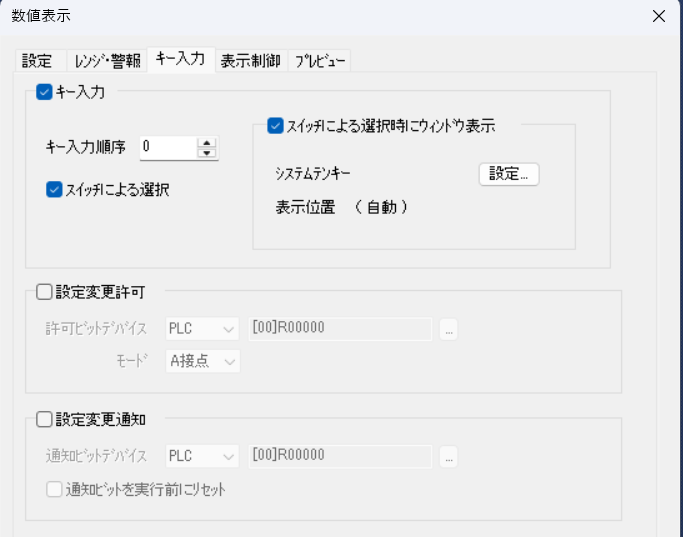Uncheck the キー入力 checkbox
The height and width of the screenshot is (537, 683).
(x=43, y=92)
